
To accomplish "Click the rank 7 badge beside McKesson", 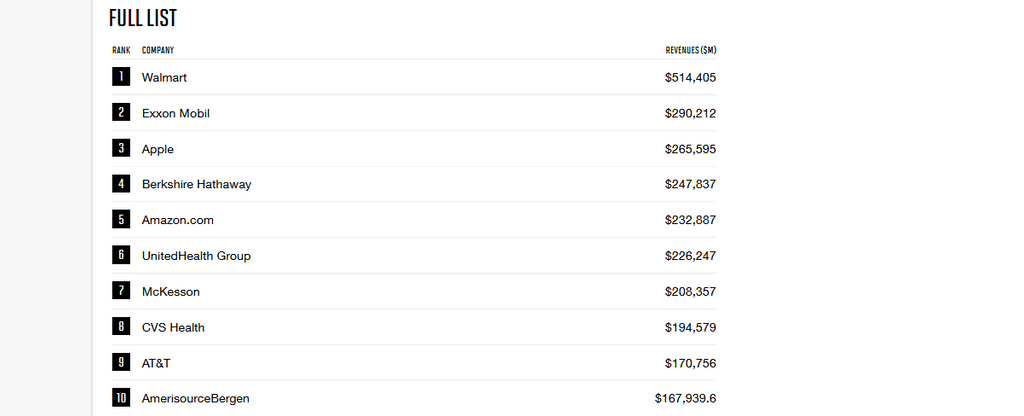I will pos(121,291).
